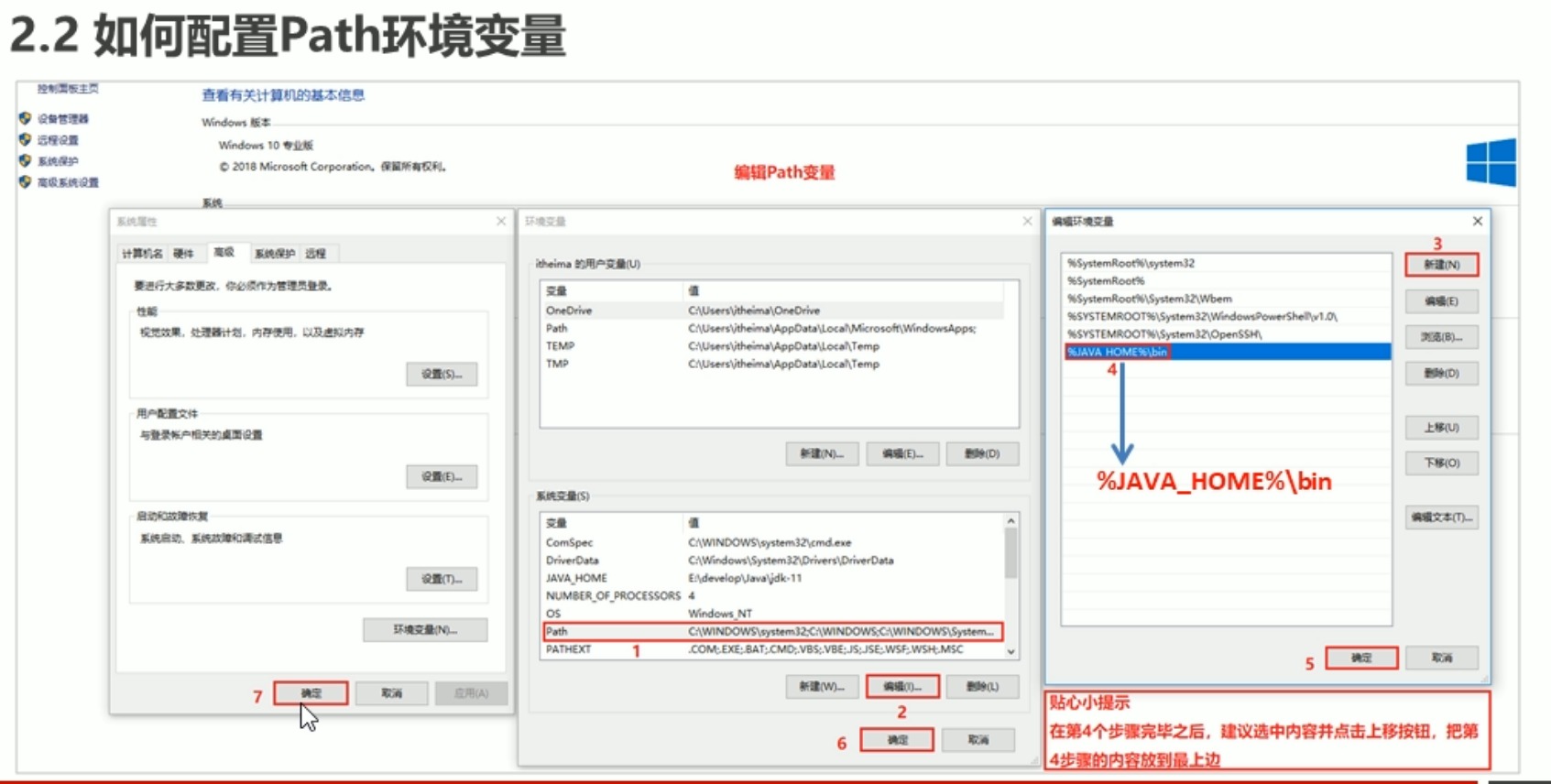
Task: Click 删除(L) under system variables
Action: click(982, 687)
